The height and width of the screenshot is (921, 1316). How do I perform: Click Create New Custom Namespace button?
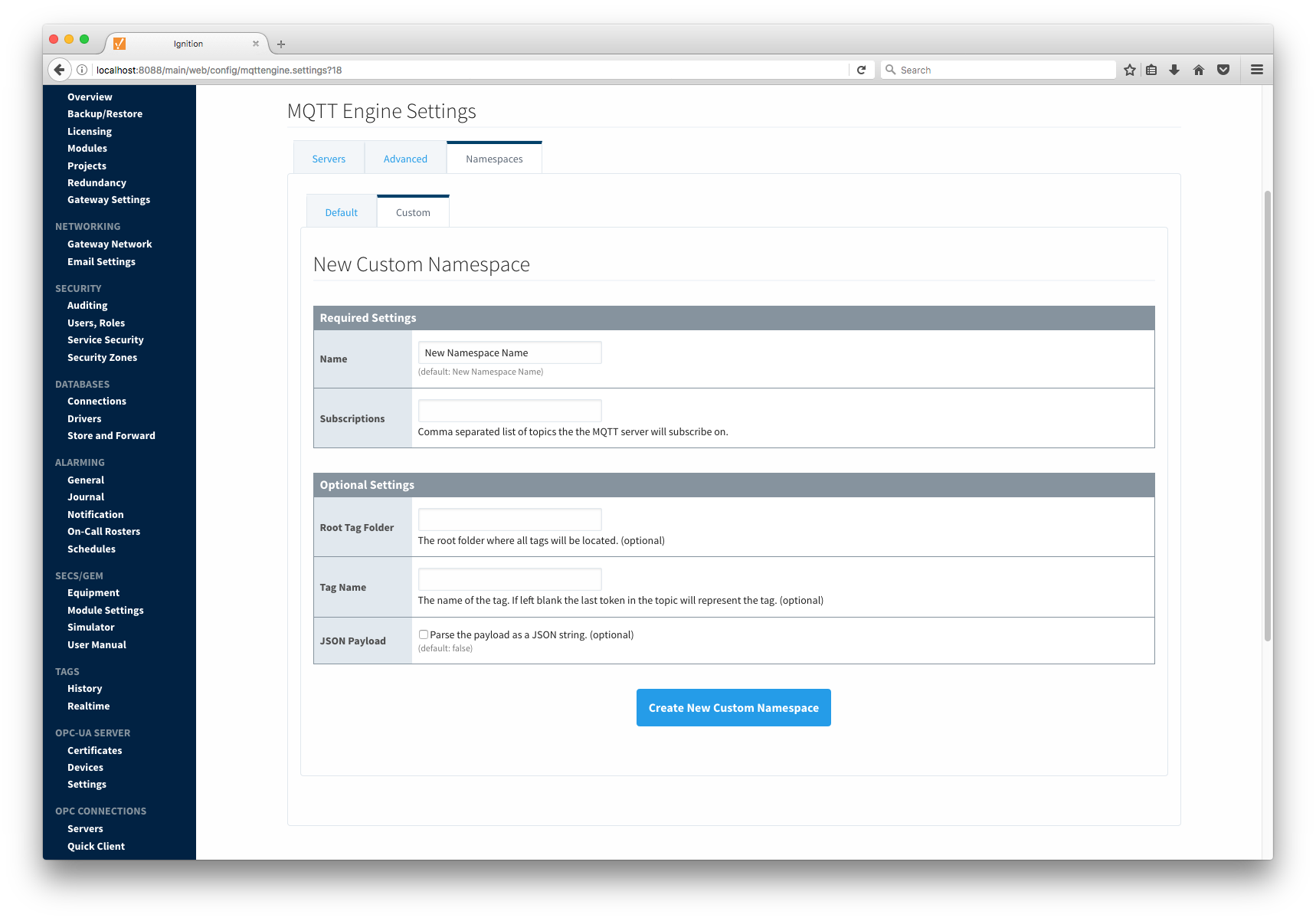click(x=734, y=708)
